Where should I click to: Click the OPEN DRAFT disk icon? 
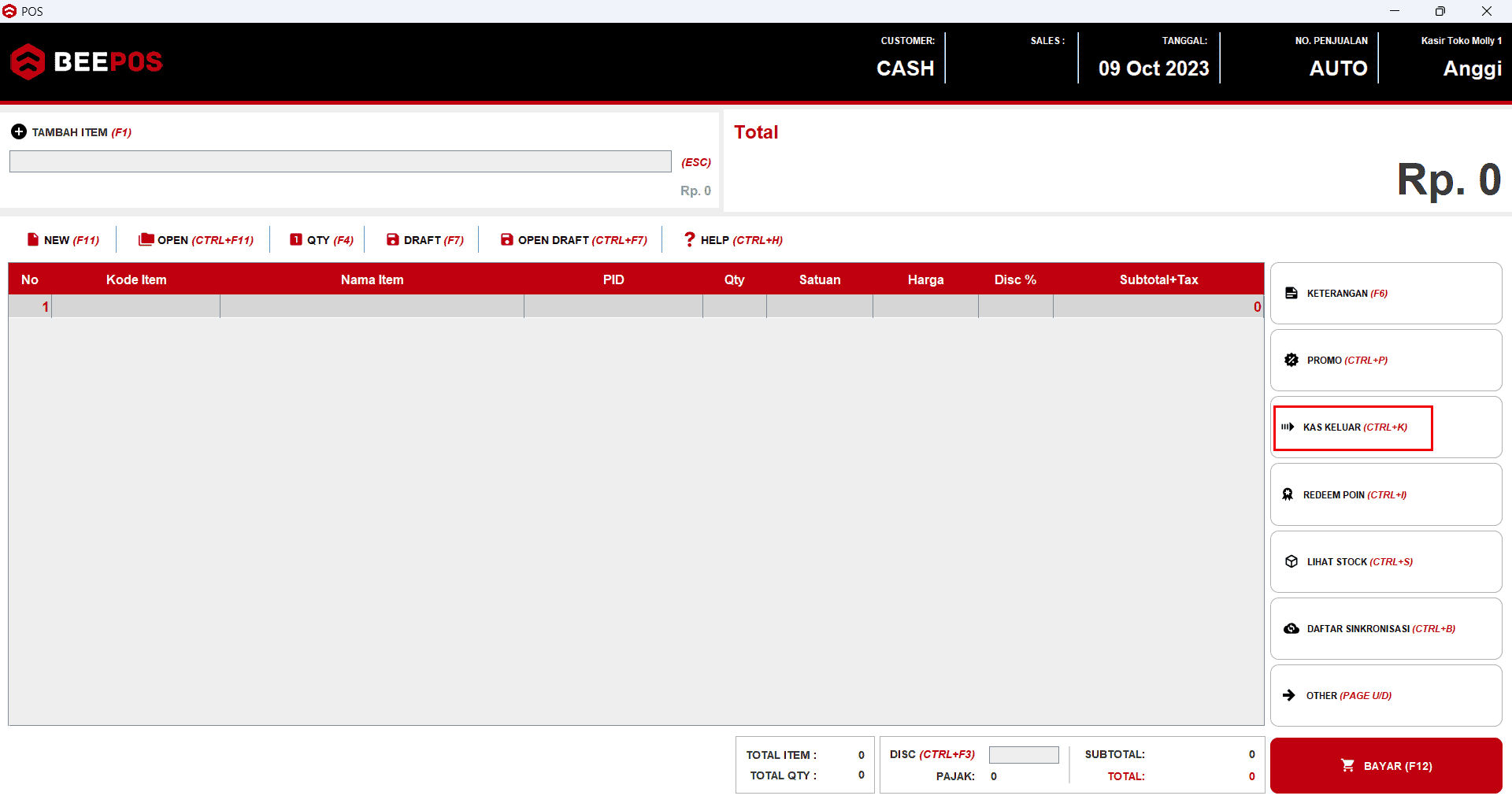pyautogui.click(x=506, y=239)
